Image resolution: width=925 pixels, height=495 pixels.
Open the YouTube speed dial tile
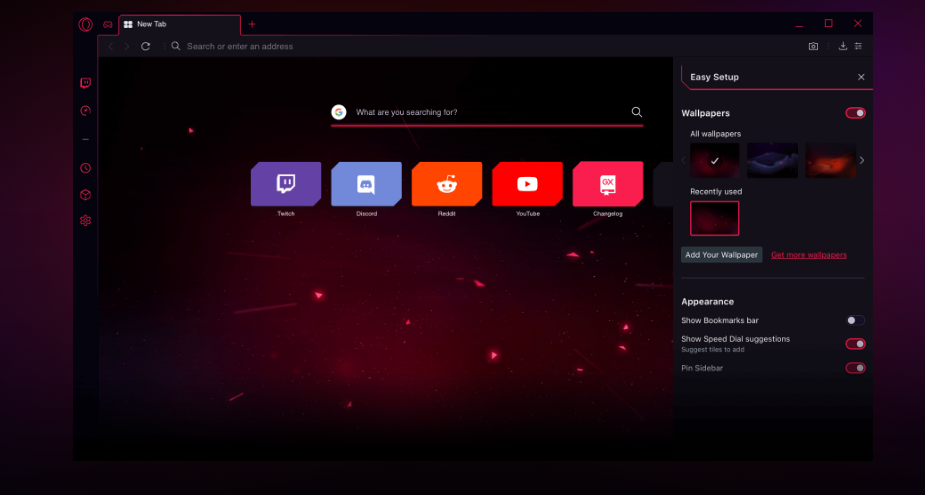[527, 184]
